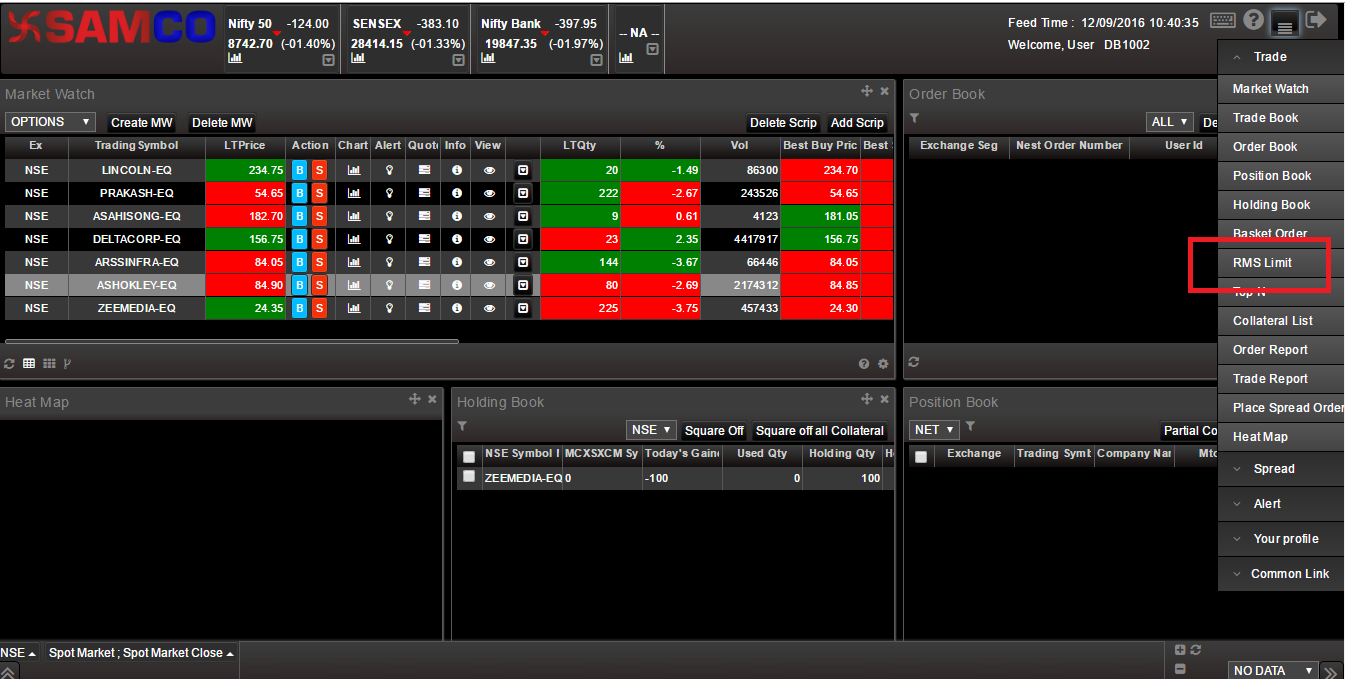Toggle view eye icon for ZEEMEDIA-EQ
The height and width of the screenshot is (679, 1345).
489,308
